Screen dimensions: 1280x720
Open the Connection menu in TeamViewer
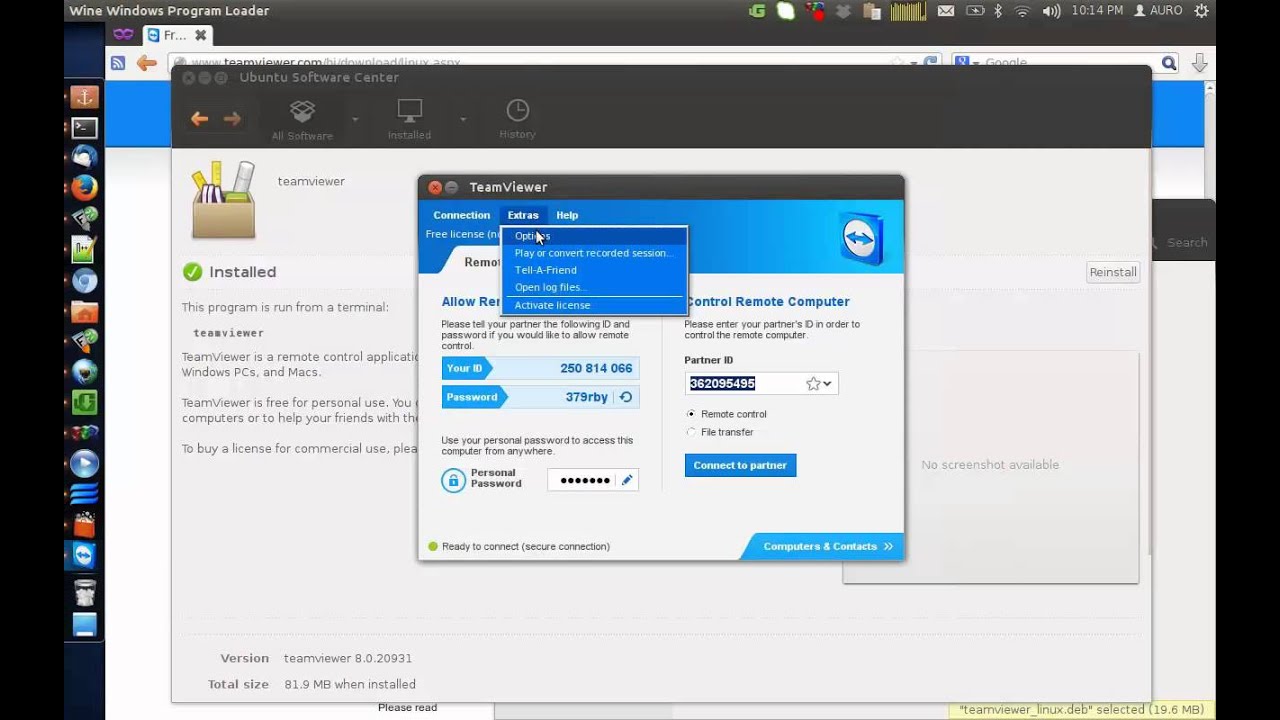pyautogui.click(x=461, y=215)
